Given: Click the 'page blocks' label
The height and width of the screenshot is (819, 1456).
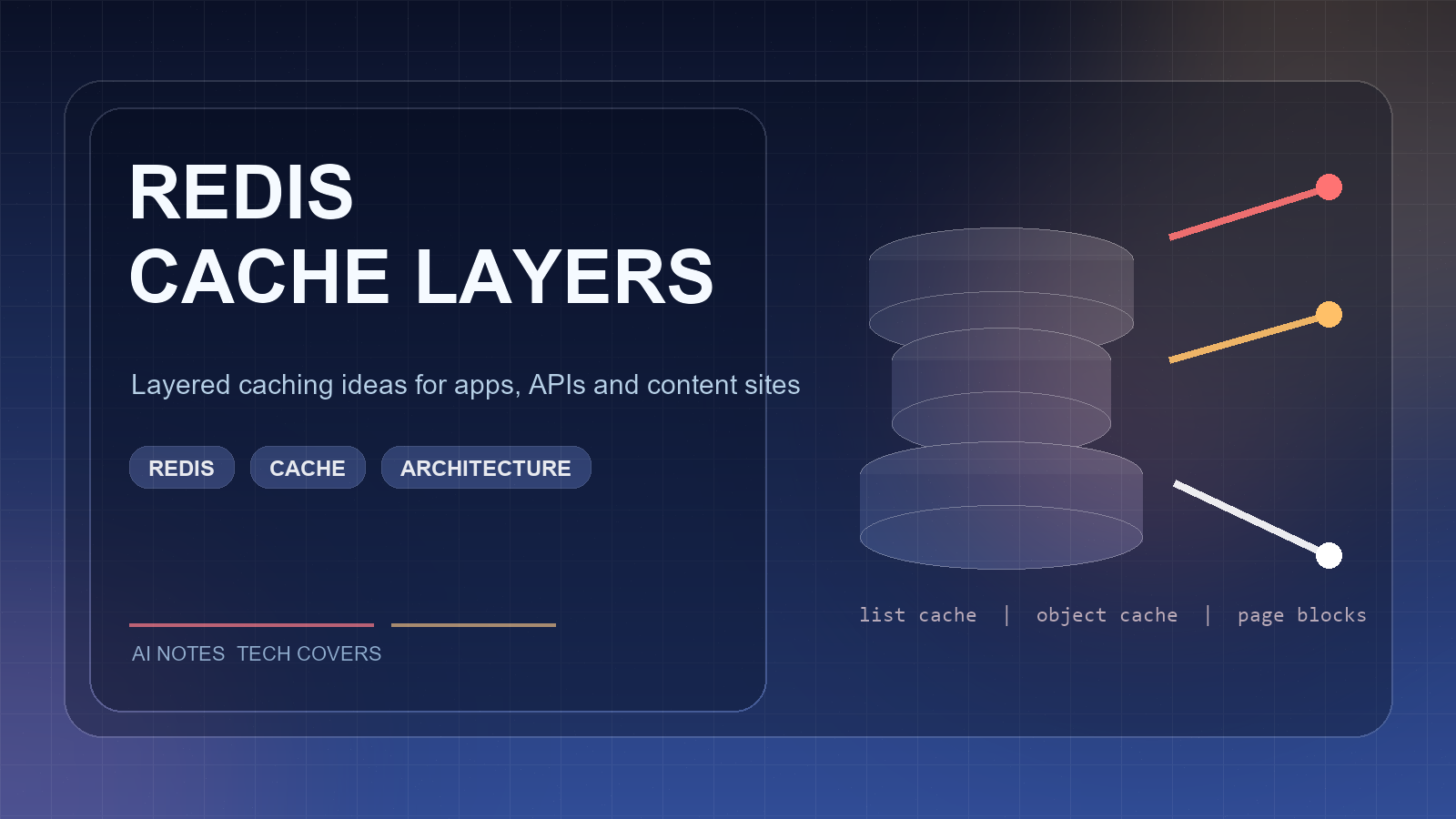Looking at the screenshot, I should (x=1302, y=616).
